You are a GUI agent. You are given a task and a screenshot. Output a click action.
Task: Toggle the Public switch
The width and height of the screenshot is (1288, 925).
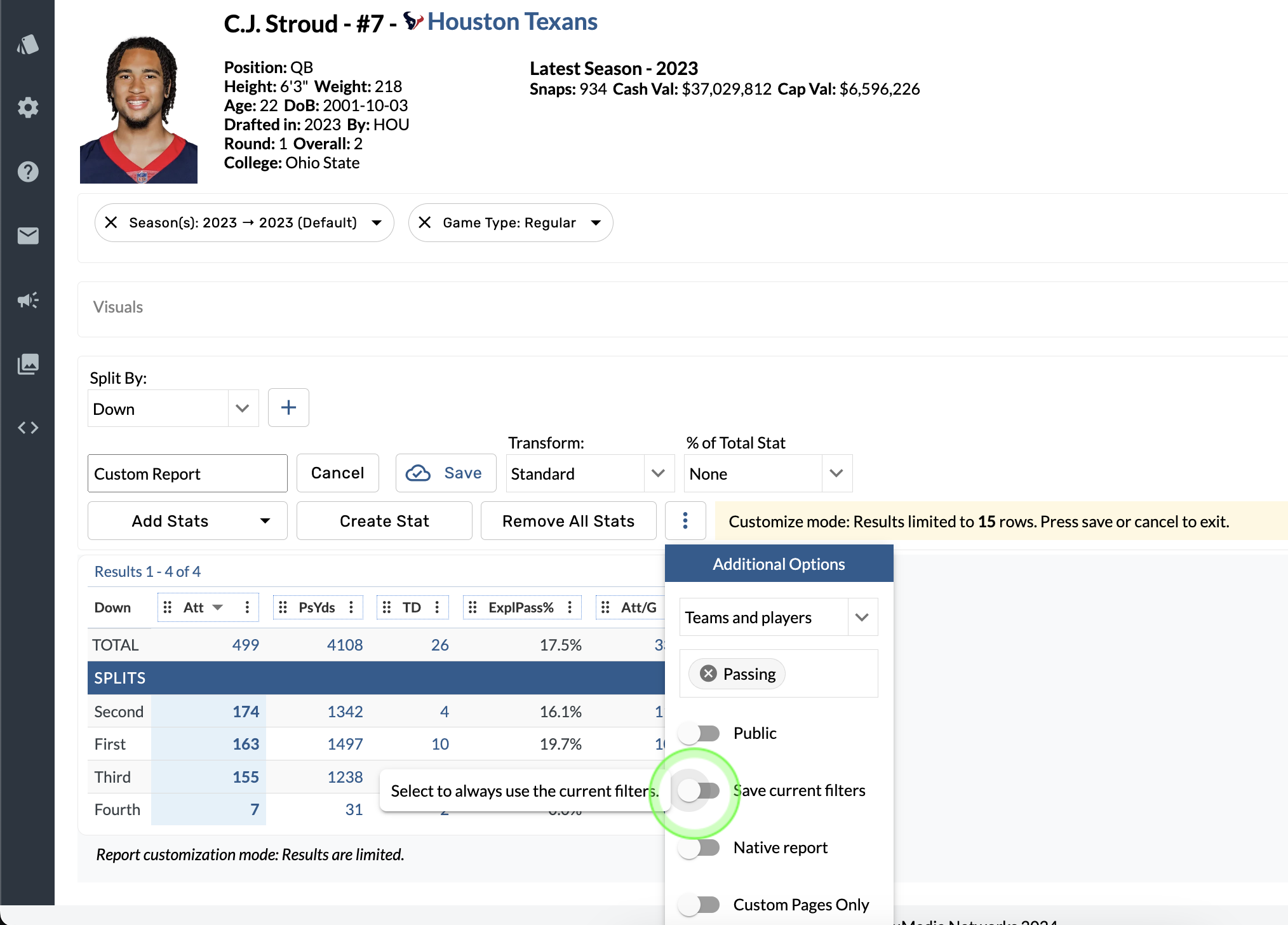click(x=698, y=733)
